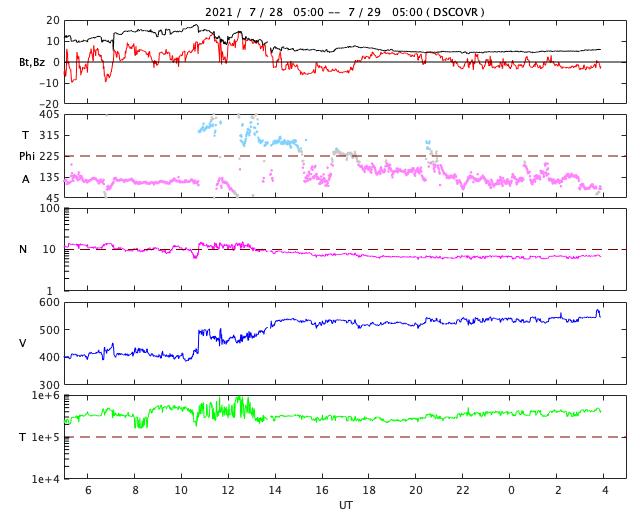This screenshot has height=512, width=640.
Task: Click the "315" tick in the Phi panel
Action: [x=49, y=135]
